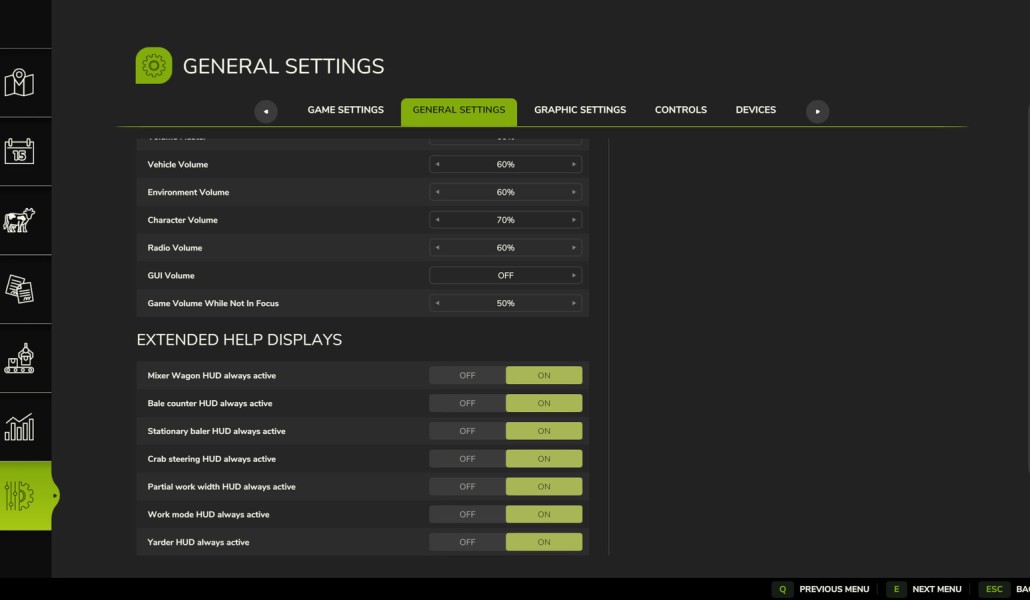Open the contracts documents icon

pos(19,289)
